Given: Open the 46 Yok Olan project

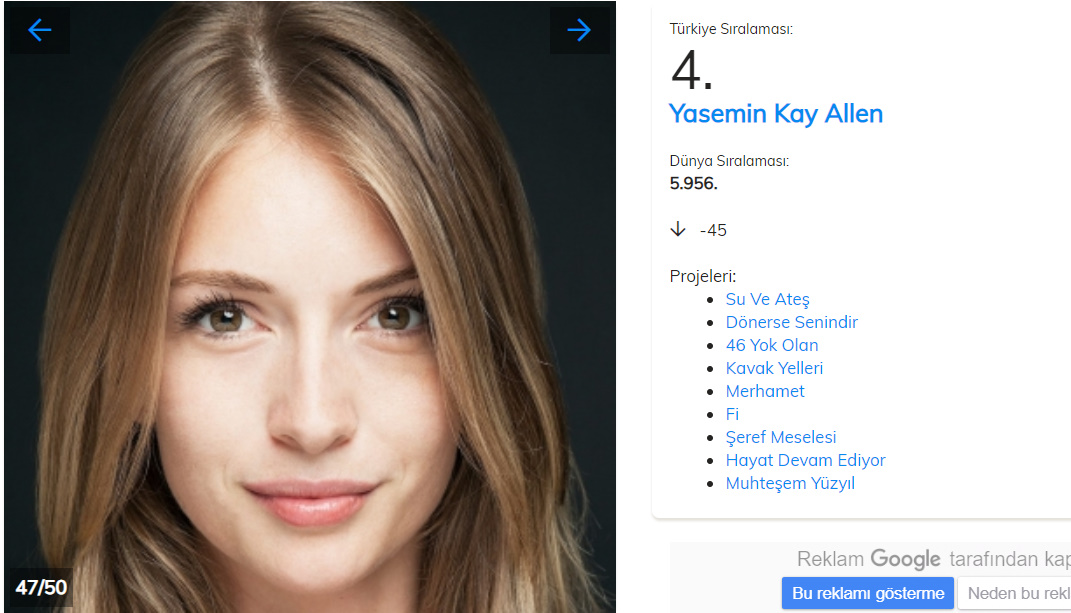Looking at the screenshot, I should [x=772, y=345].
